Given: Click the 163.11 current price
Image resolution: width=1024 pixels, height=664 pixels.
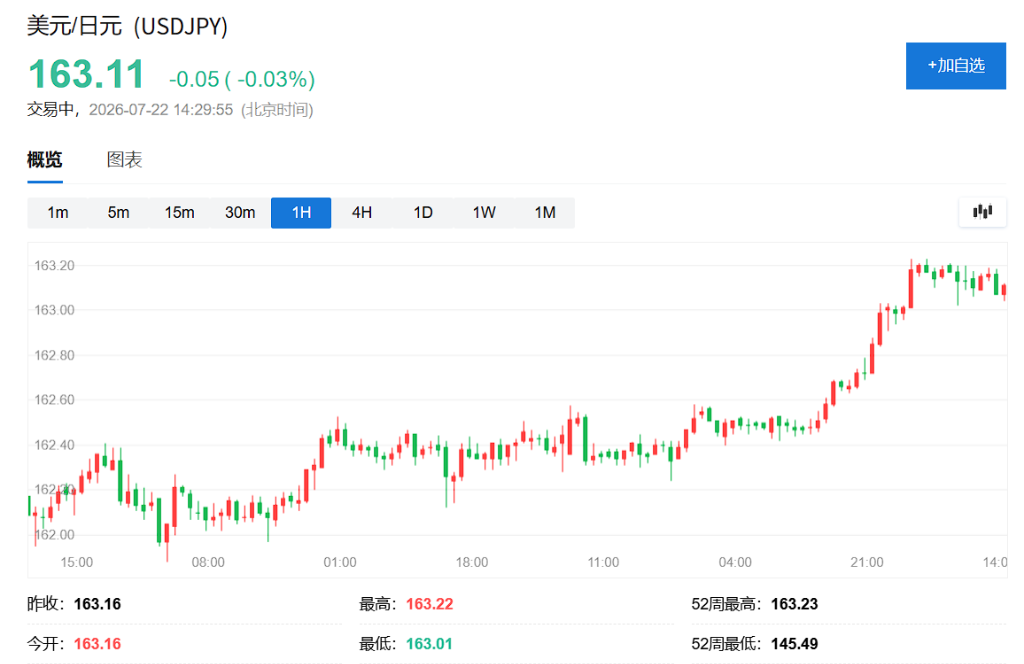Looking at the screenshot, I should coord(86,74).
